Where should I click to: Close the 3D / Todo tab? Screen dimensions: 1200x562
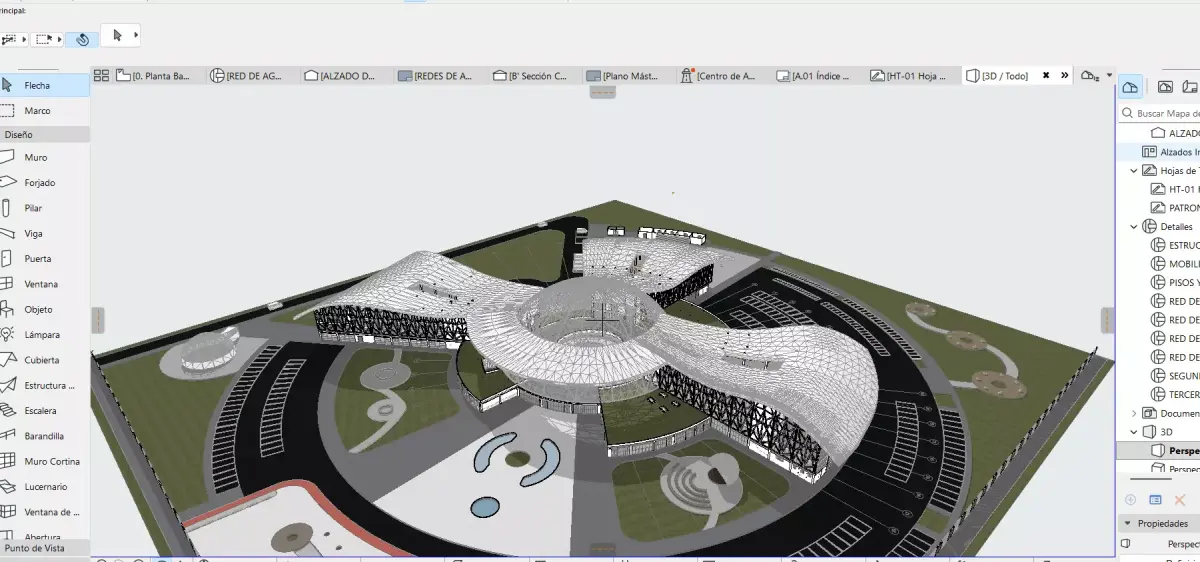pos(1045,75)
